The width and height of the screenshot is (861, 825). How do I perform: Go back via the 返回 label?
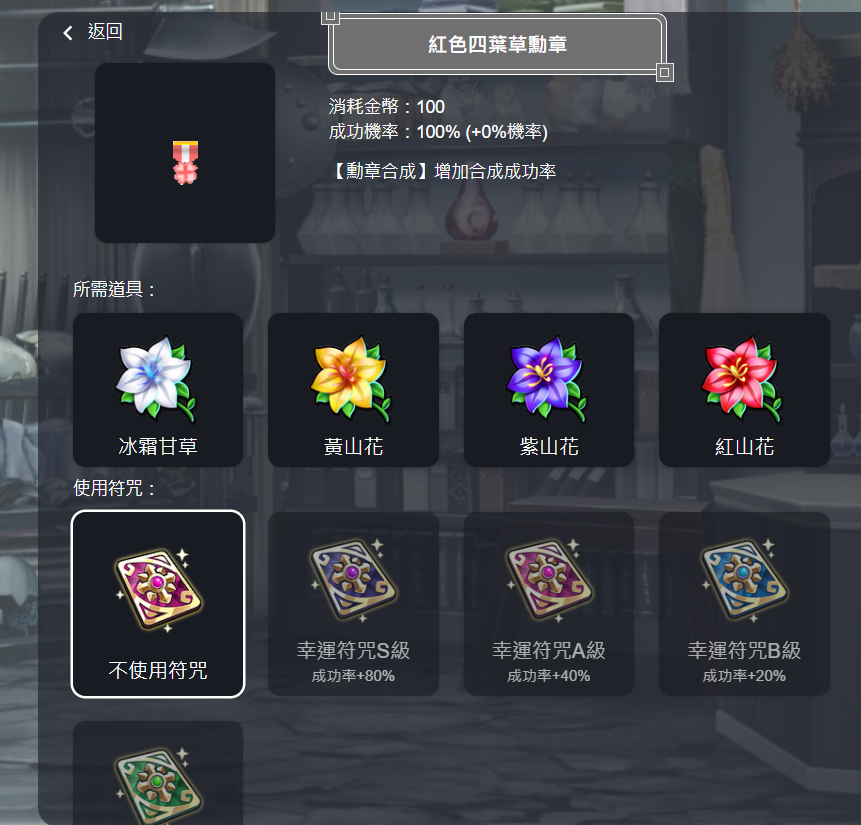(105, 32)
